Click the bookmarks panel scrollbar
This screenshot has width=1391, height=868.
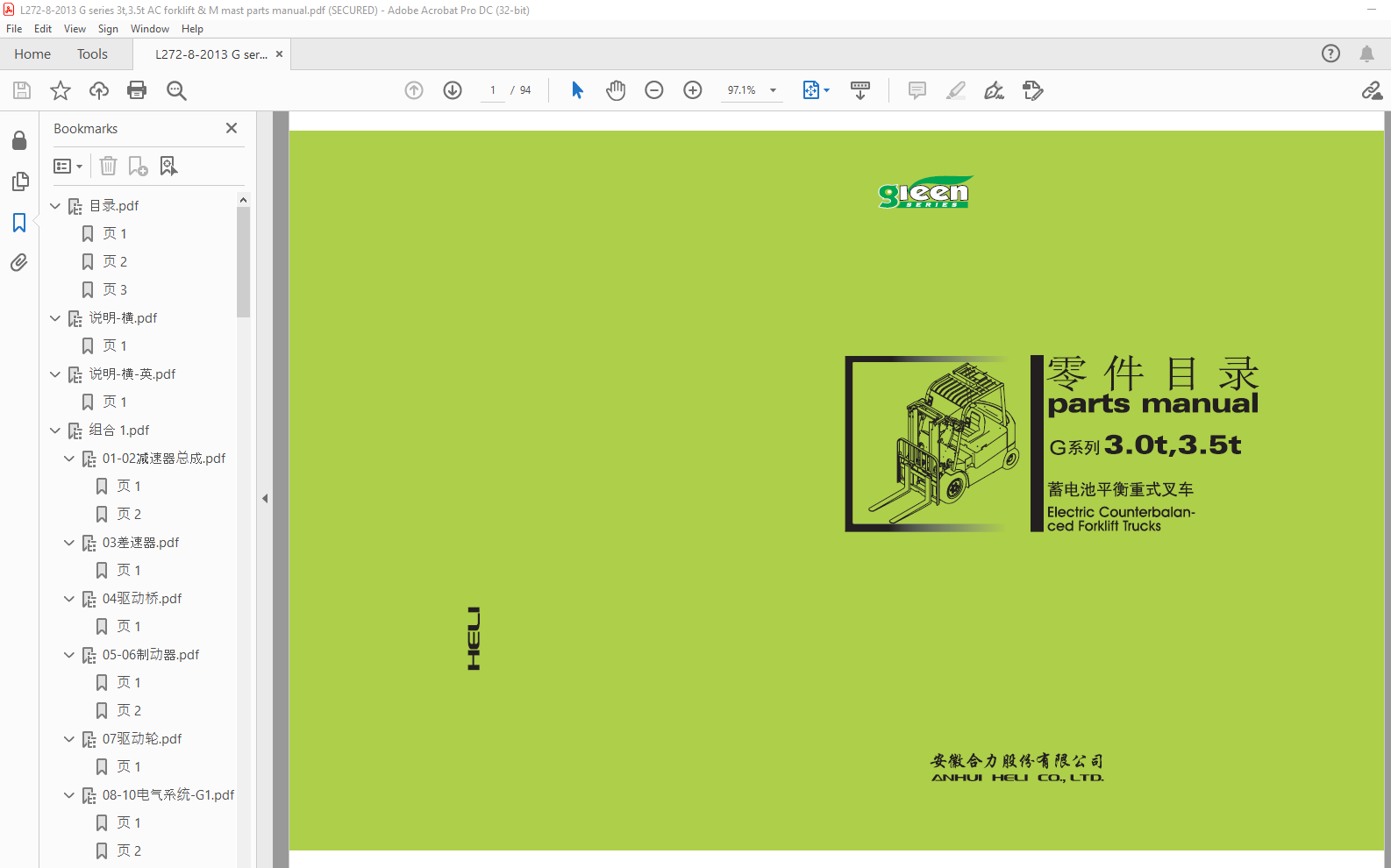(x=243, y=262)
